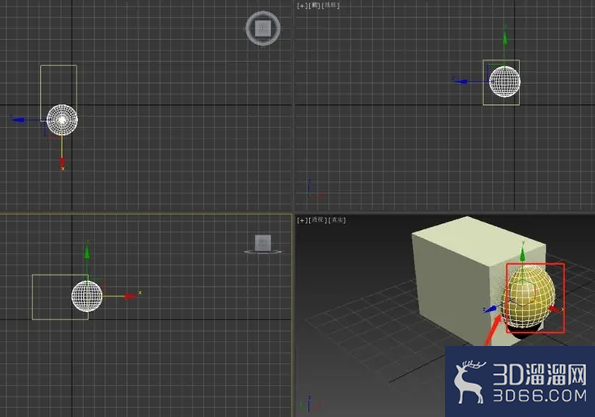Click the ViewCube in the top viewport
The width and height of the screenshot is (595, 417).
point(263,28)
